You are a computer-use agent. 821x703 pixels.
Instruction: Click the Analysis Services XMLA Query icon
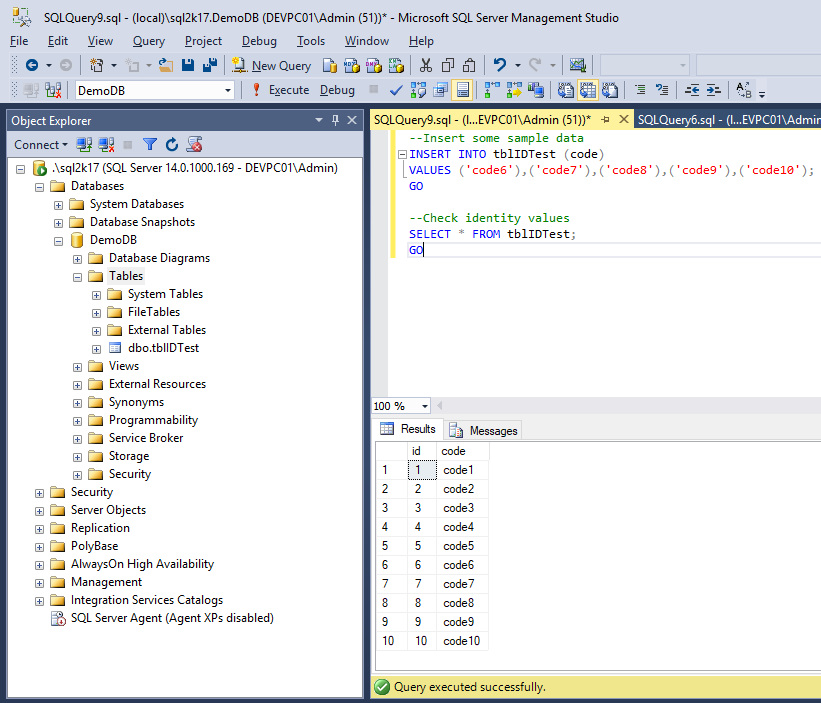[x=396, y=65]
